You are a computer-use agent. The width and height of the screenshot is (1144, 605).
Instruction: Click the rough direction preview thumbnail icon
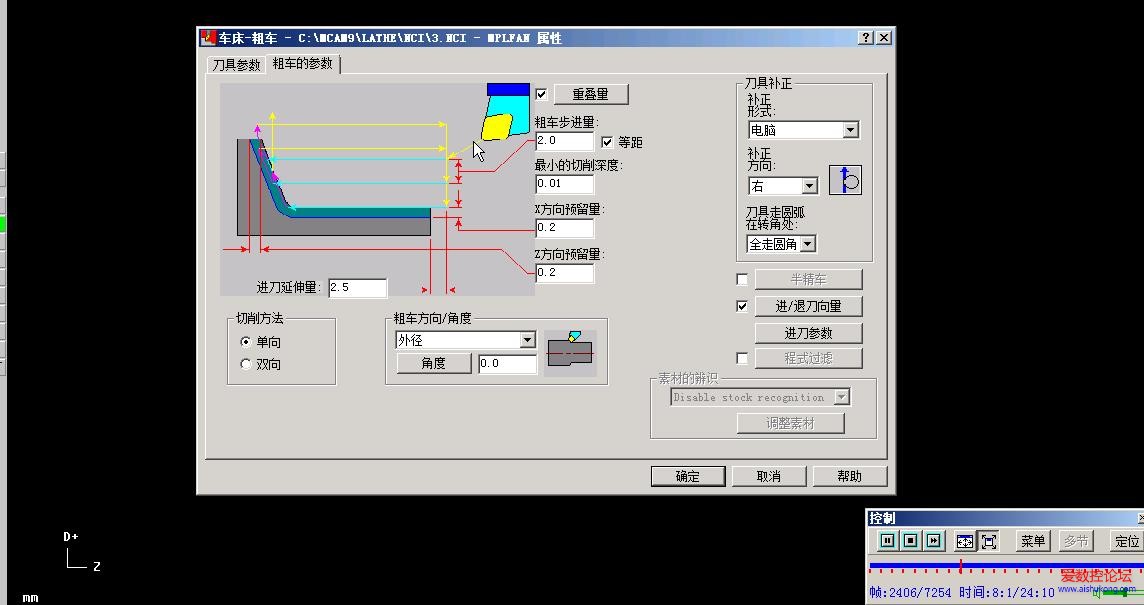pyautogui.click(x=571, y=350)
